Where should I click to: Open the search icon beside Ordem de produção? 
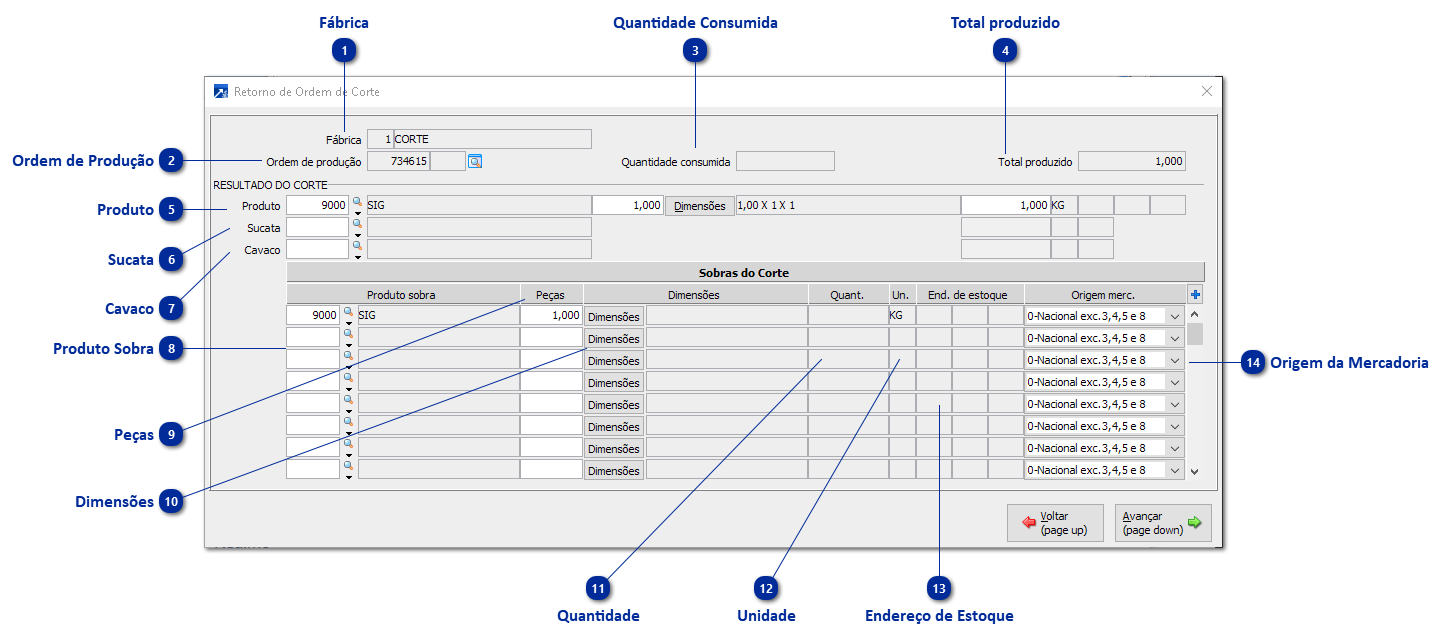point(475,161)
